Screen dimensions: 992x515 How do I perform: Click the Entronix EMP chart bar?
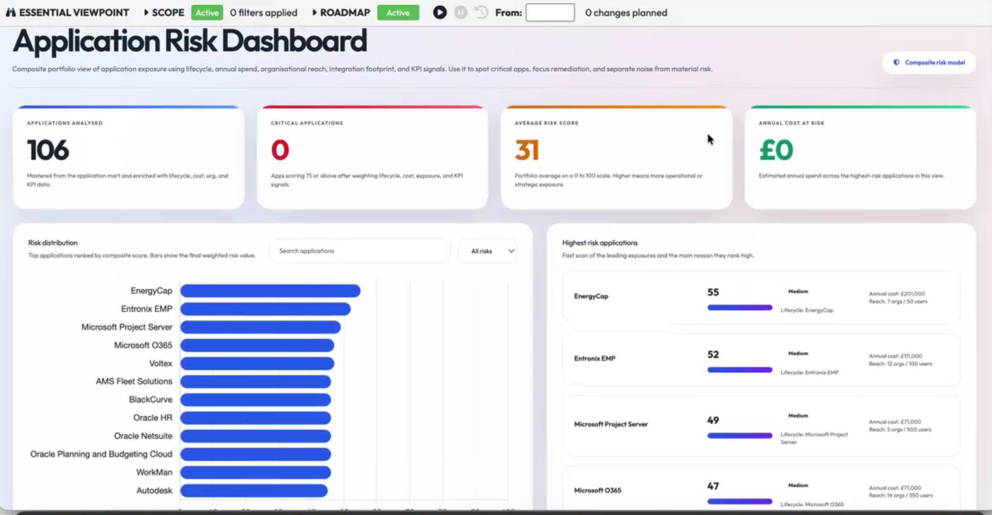click(265, 309)
